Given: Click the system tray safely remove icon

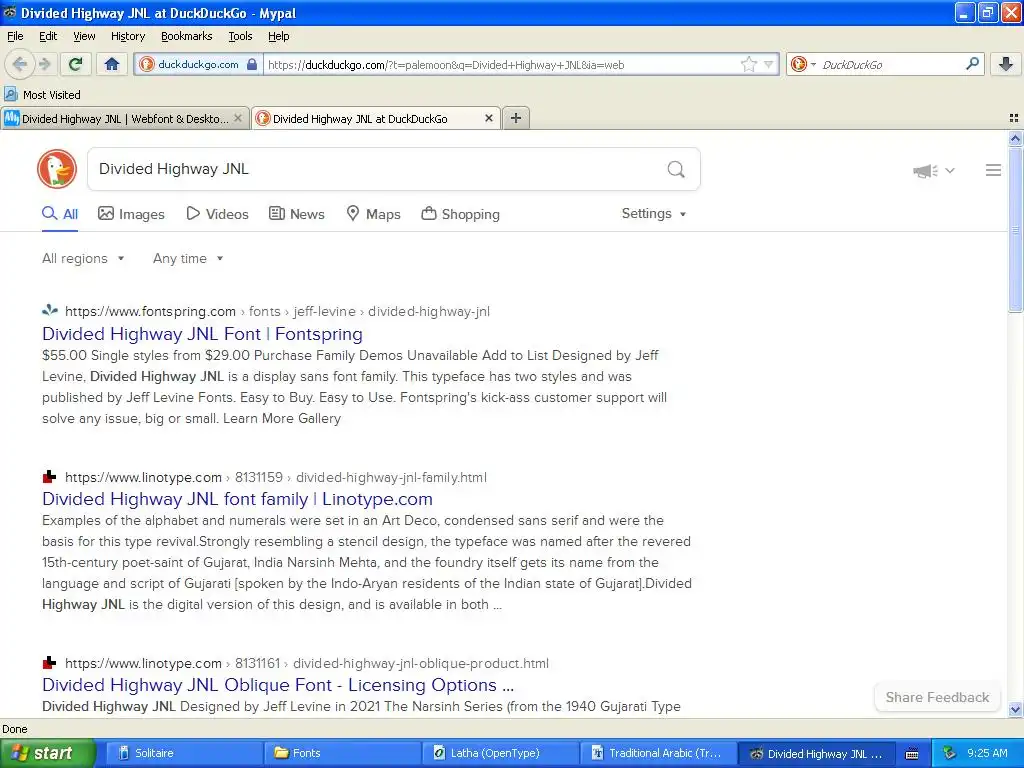Looking at the screenshot, I should tap(949, 753).
